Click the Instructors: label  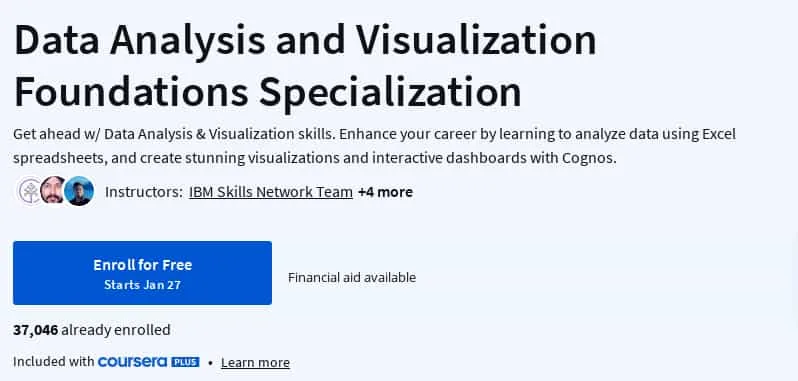point(144,192)
